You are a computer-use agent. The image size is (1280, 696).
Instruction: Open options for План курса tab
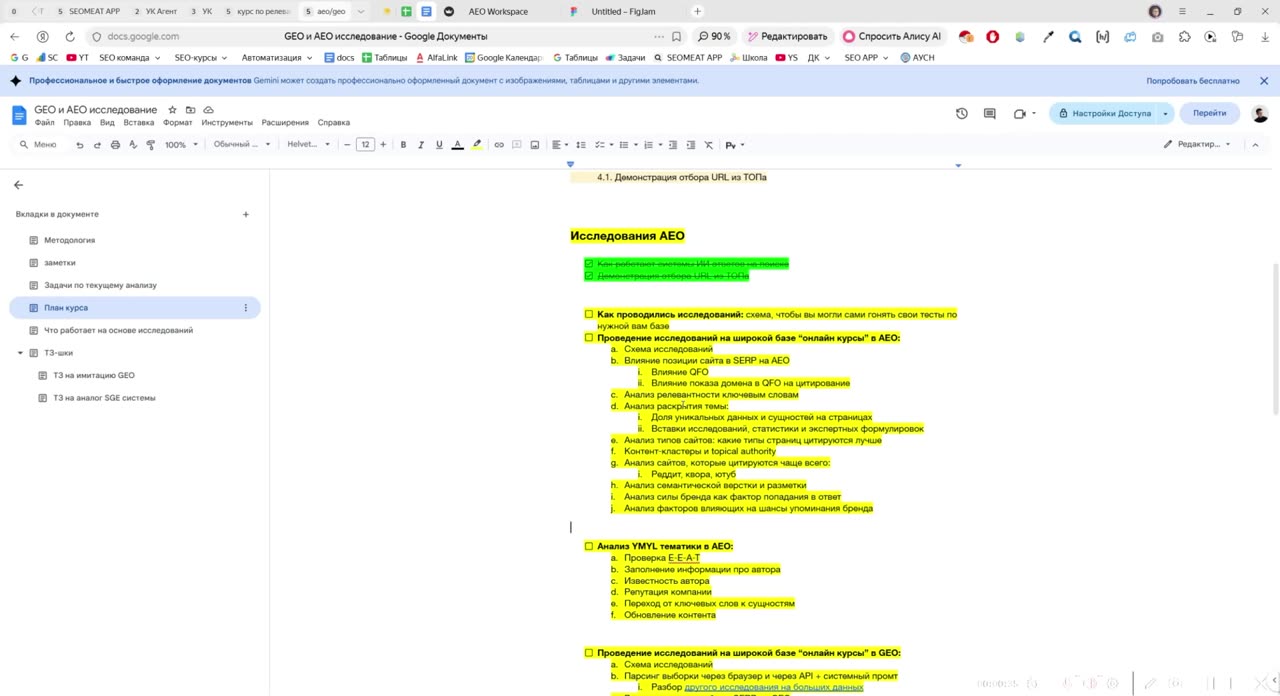[246, 308]
